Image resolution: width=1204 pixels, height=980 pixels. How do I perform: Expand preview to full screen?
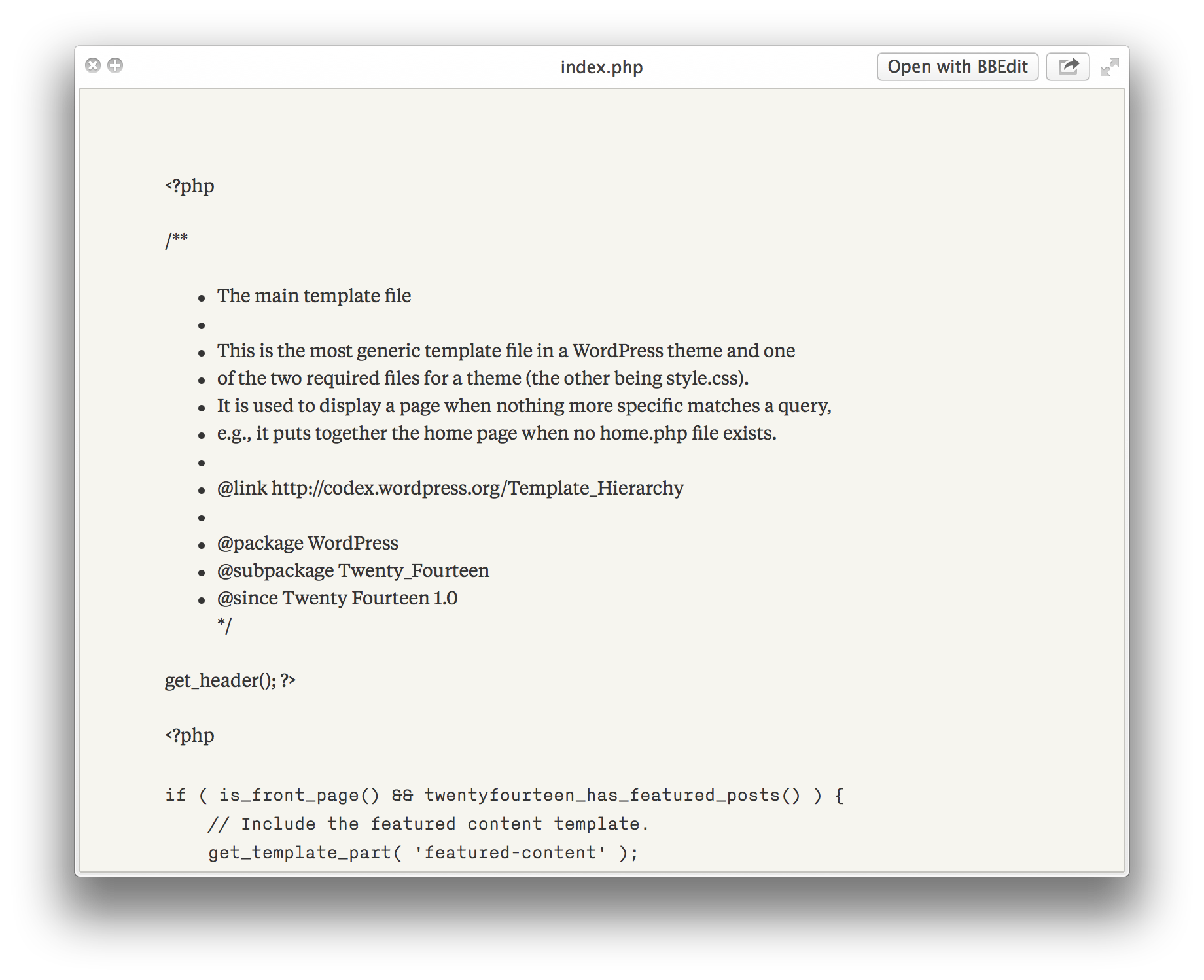pyautogui.click(x=1110, y=67)
